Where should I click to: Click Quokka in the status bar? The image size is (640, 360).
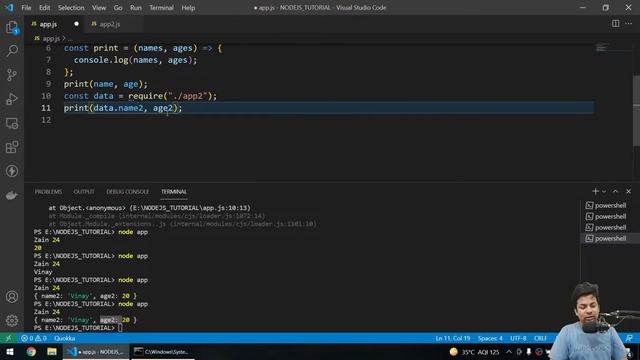64,338
